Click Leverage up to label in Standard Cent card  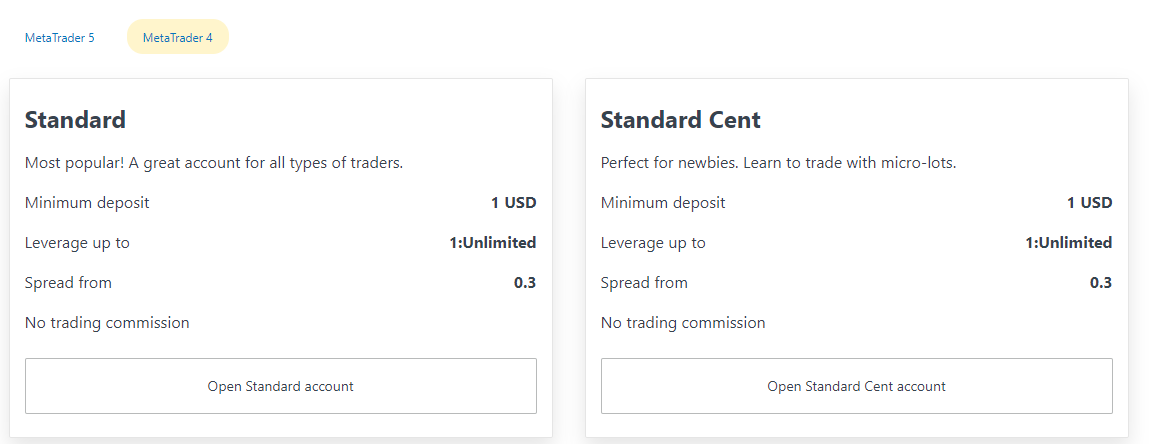click(653, 243)
